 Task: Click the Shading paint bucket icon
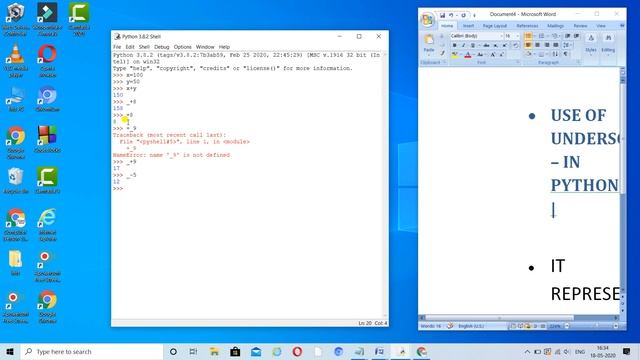click(x=528, y=54)
